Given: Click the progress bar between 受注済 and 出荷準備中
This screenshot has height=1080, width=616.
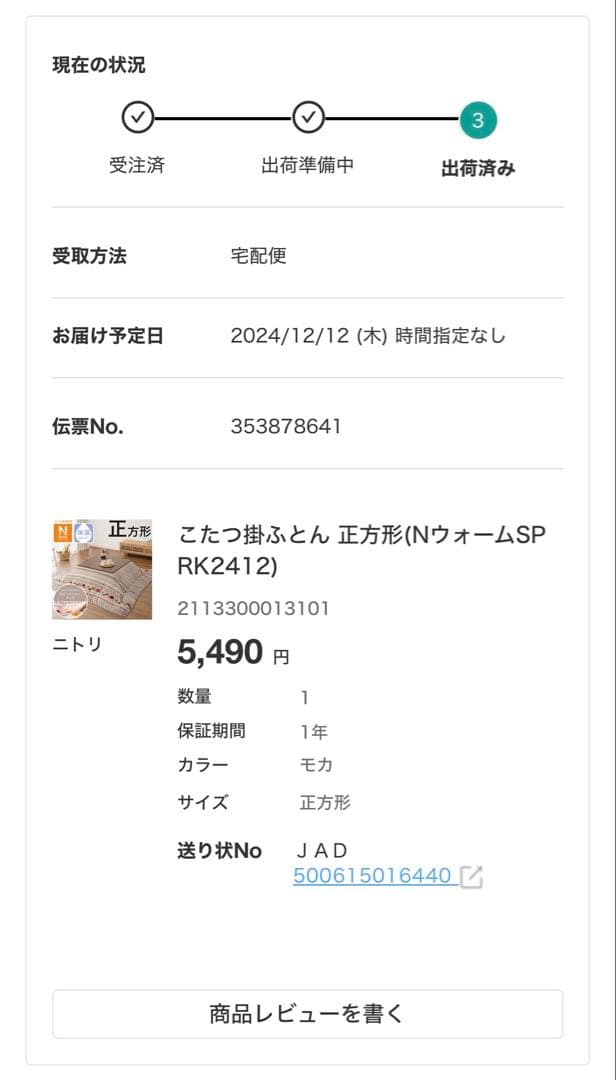Looking at the screenshot, I should coord(222,117).
